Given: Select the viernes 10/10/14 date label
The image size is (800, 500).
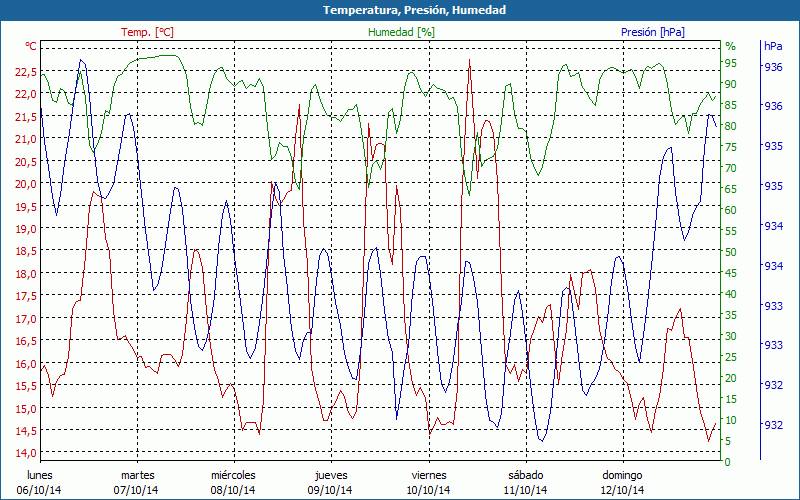Looking at the screenshot, I should 428,482.
